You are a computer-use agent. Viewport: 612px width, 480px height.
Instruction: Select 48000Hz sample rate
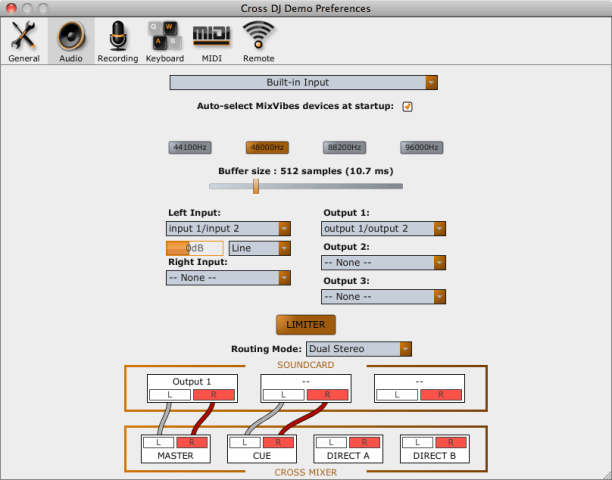pyautogui.click(x=267, y=148)
